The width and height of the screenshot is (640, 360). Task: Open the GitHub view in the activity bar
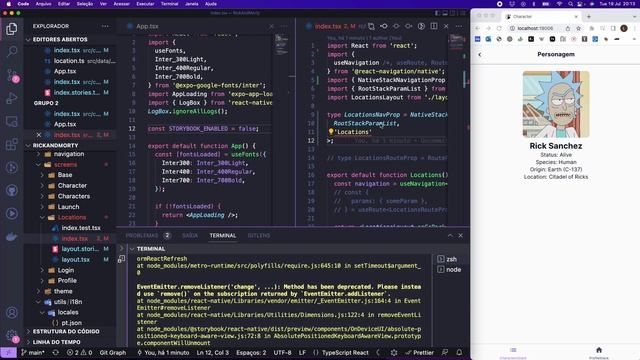(x=11, y=191)
